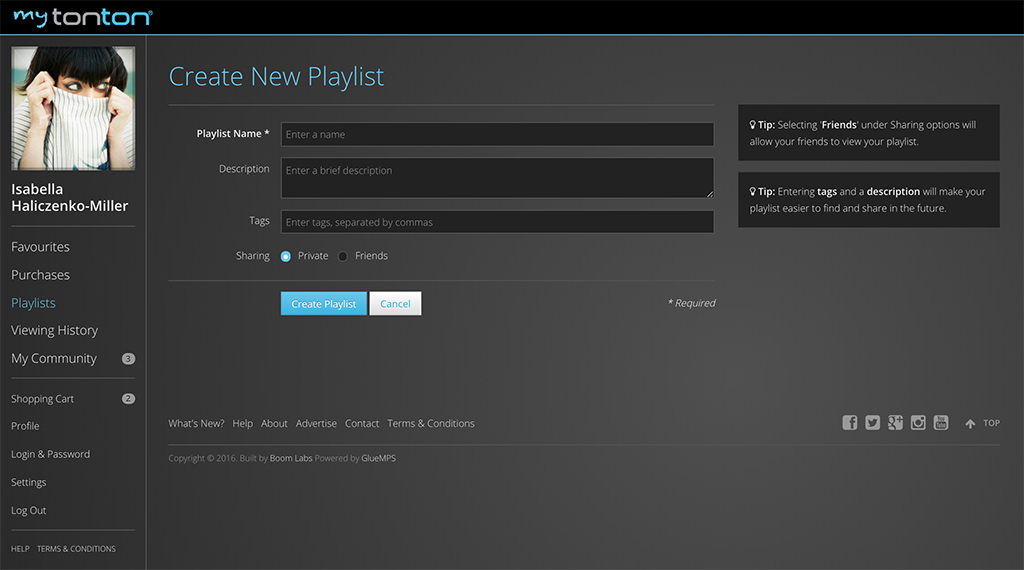Open the Boom Labs link in footer
The width and height of the screenshot is (1024, 570).
click(x=291, y=458)
